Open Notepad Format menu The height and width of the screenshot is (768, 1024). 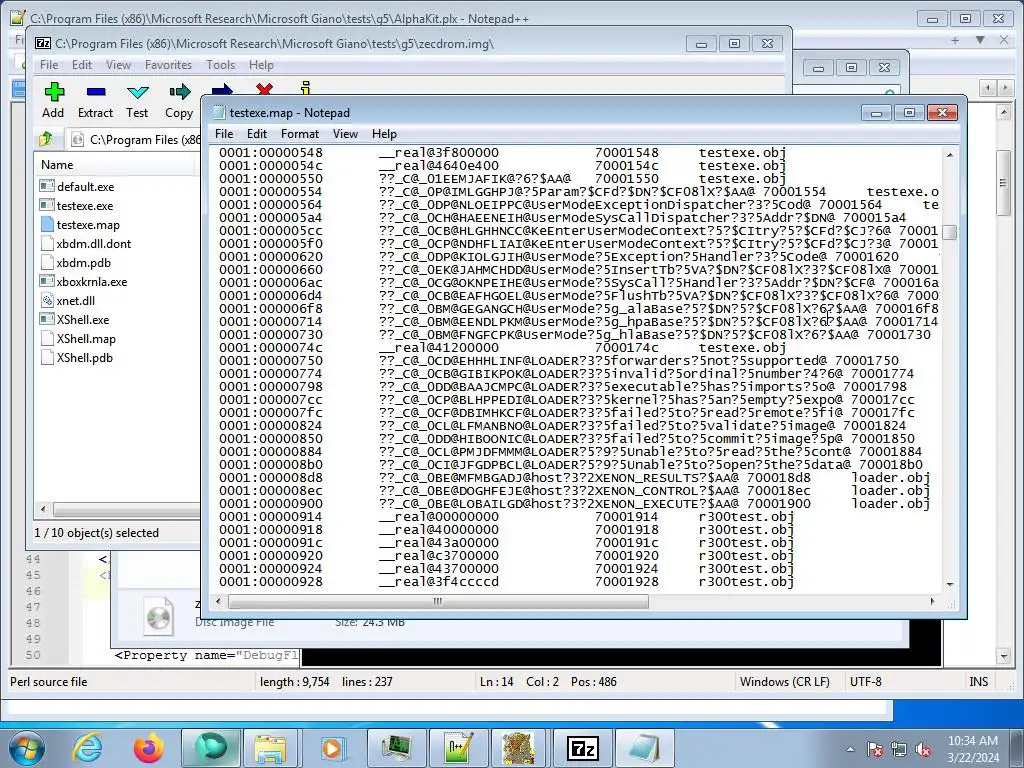coord(300,134)
